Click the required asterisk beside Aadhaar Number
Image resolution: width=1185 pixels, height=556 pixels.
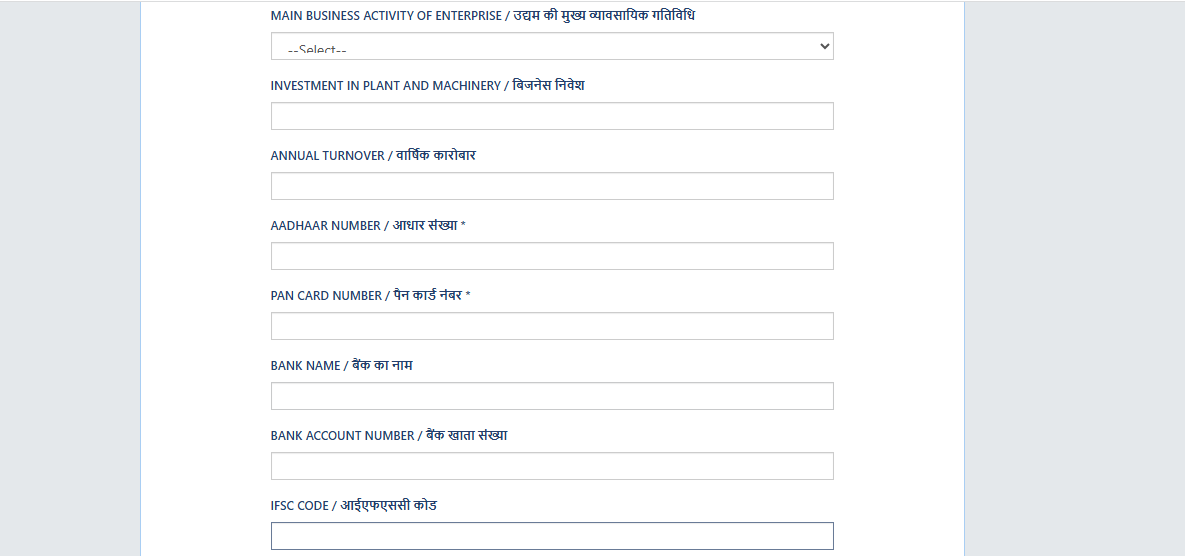[x=463, y=225]
